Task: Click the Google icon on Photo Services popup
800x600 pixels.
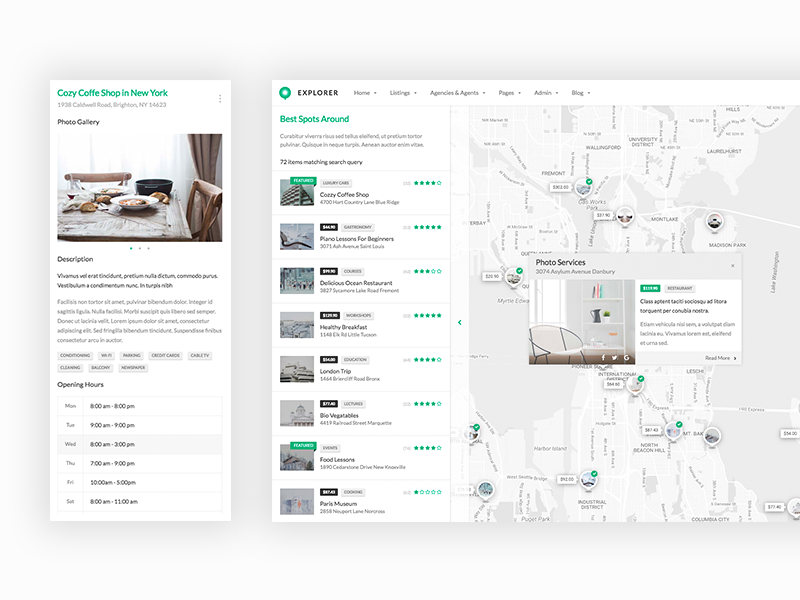Action: [x=625, y=357]
